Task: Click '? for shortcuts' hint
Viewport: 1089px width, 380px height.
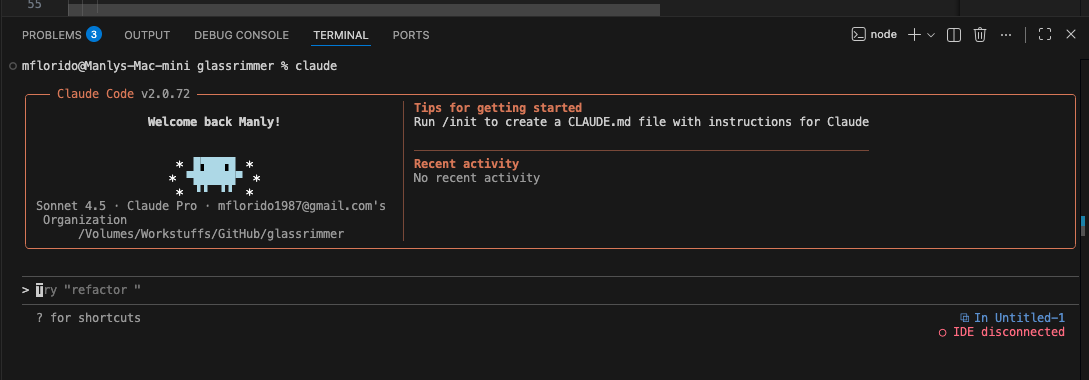Action: click(88, 318)
